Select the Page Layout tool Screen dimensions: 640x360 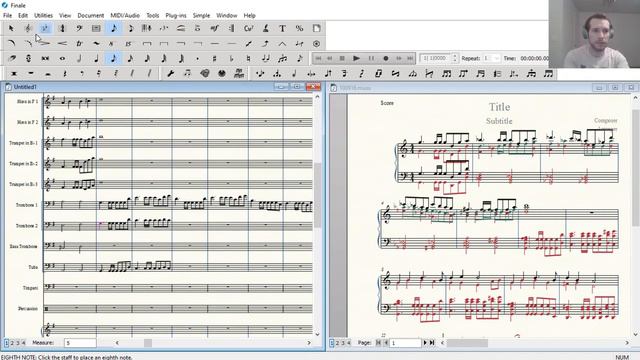[x=317, y=28]
